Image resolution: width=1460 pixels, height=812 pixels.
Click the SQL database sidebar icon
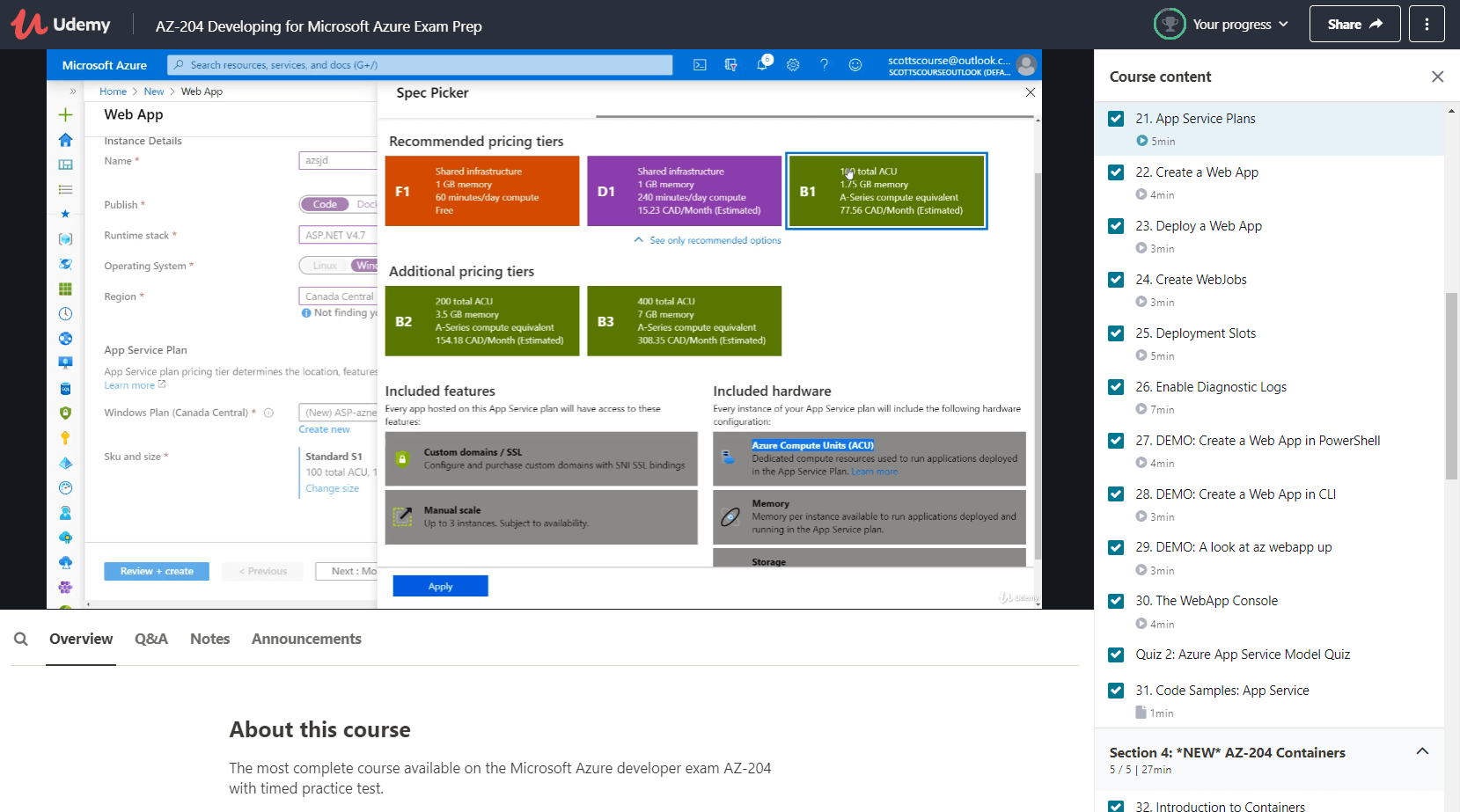[65, 388]
